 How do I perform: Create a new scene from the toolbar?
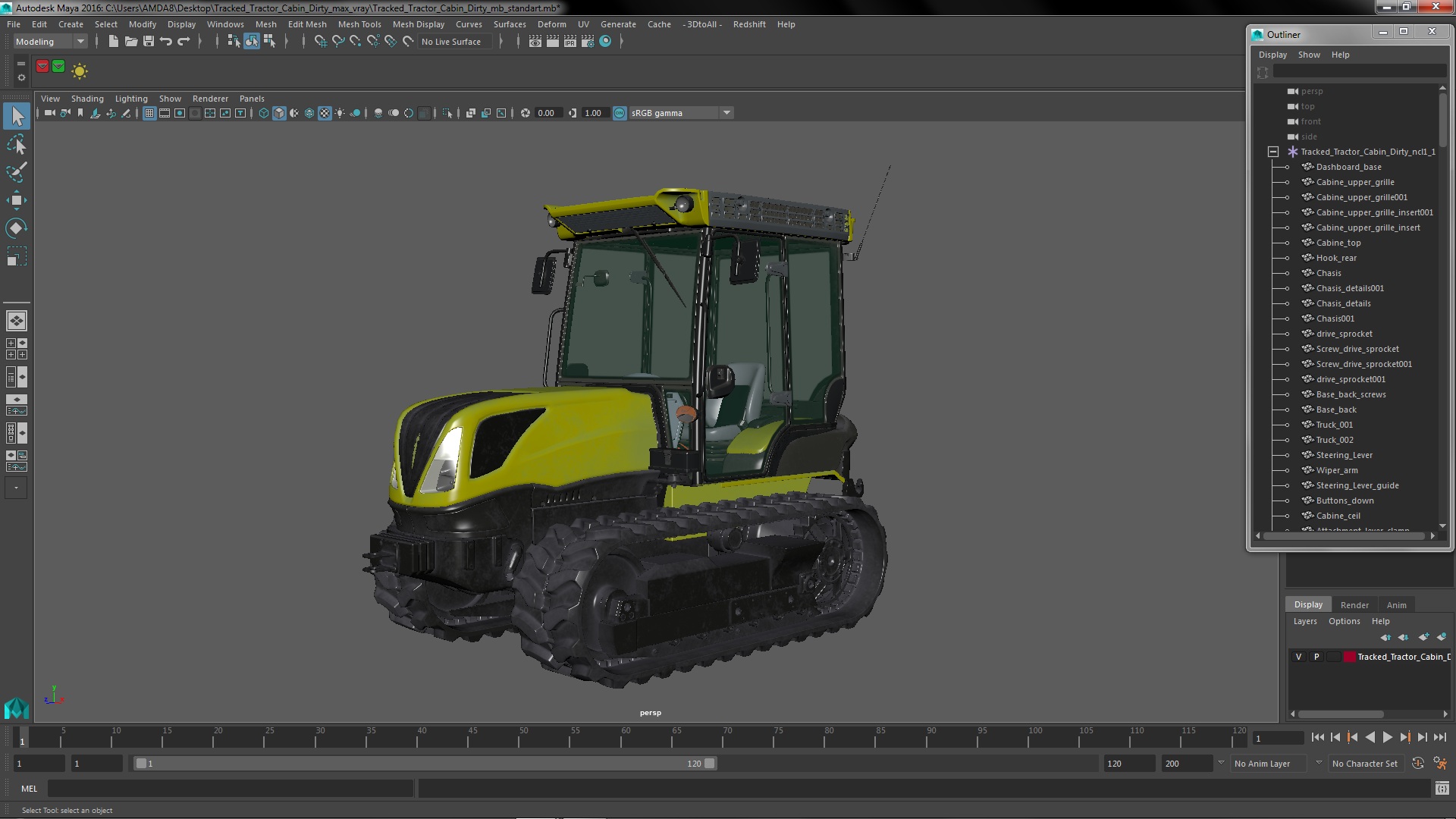pyautogui.click(x=113, y=41)
